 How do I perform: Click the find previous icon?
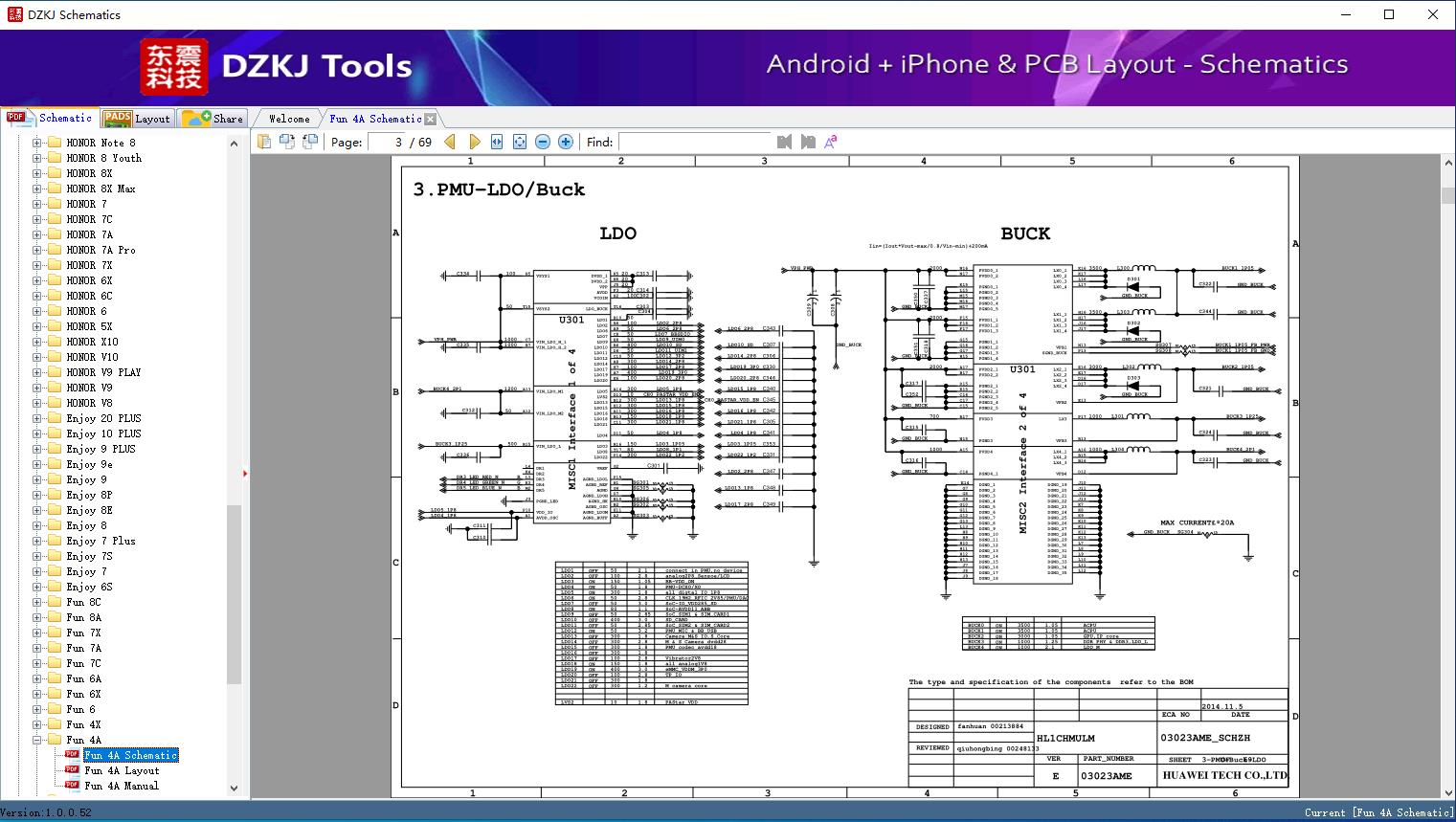point(785,142)
